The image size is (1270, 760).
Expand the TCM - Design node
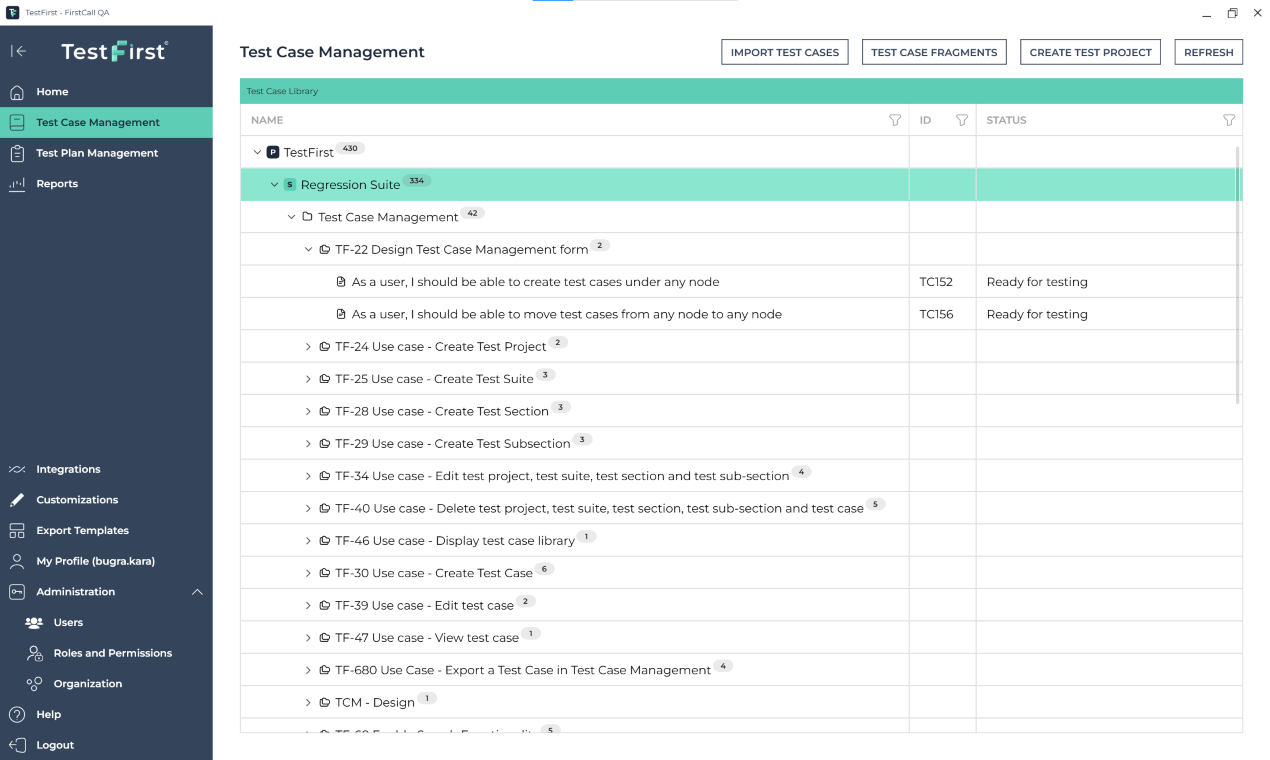pos(308,702)
